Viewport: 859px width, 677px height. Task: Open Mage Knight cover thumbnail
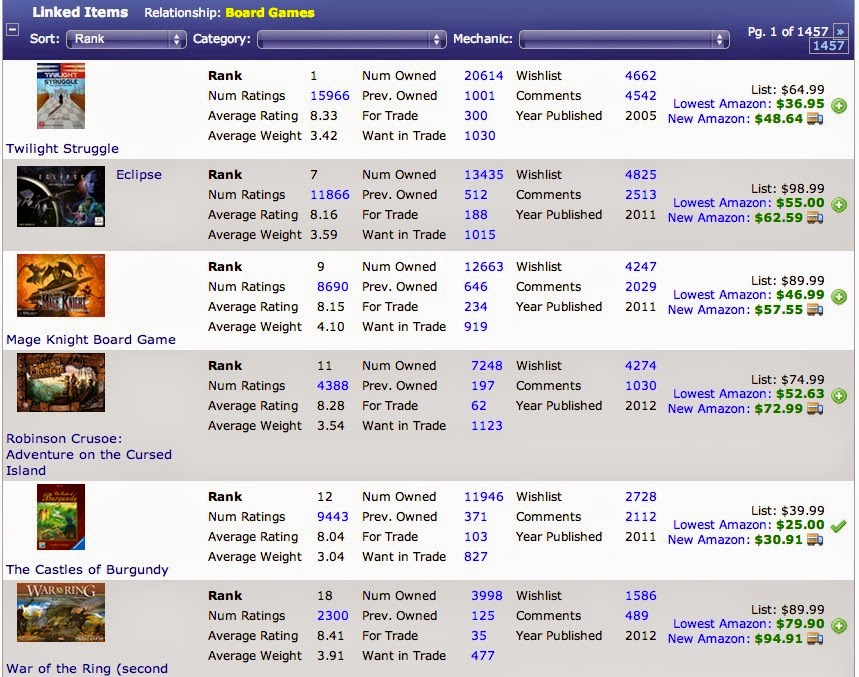pyautogui.click(x=61, y=285)
